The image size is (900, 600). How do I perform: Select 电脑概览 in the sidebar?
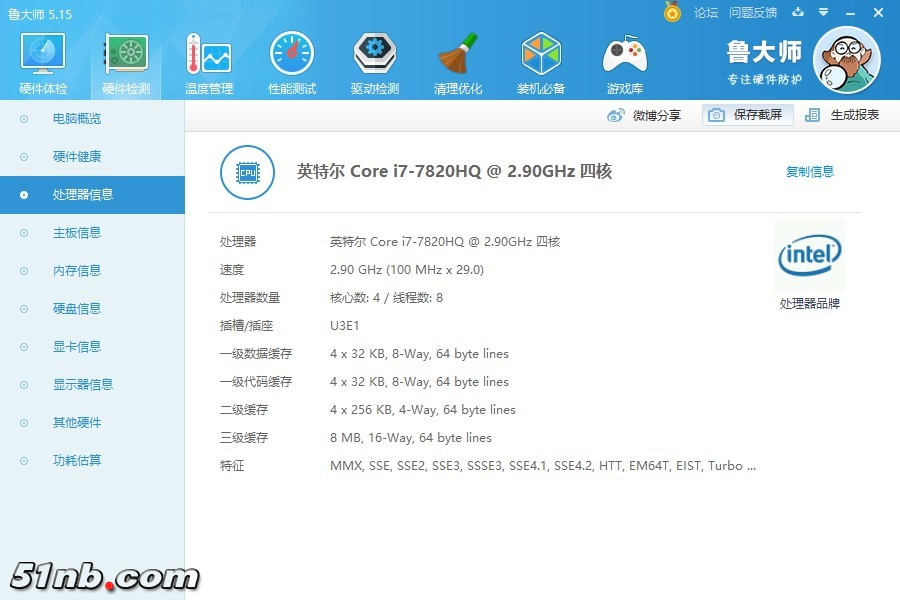click(77, 119)
